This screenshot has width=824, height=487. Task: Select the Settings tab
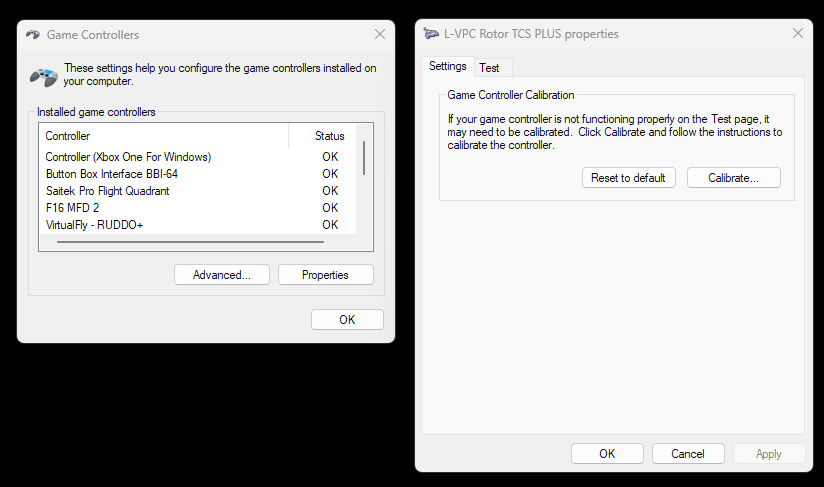(447, 66)
